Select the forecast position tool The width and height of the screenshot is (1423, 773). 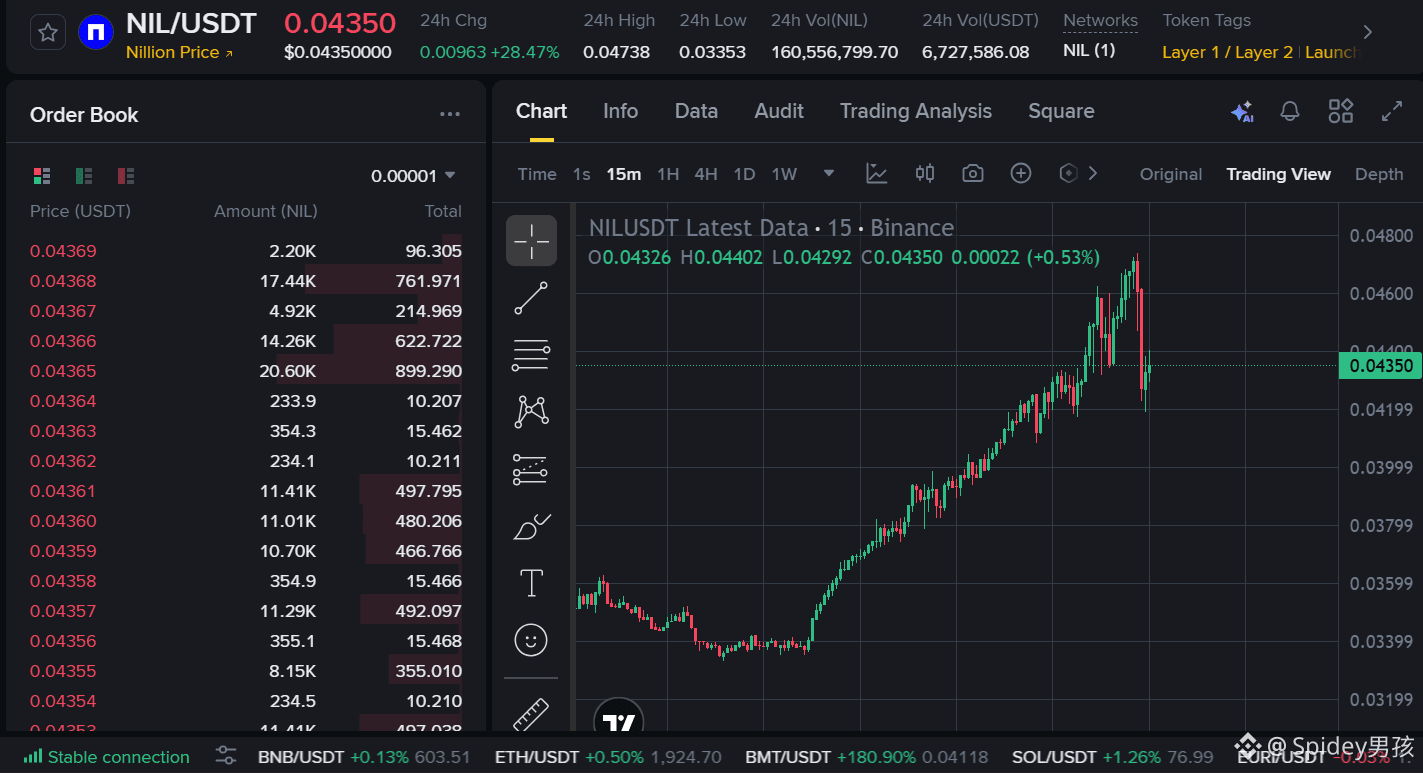pyautogui.click(x=531, y=469)
